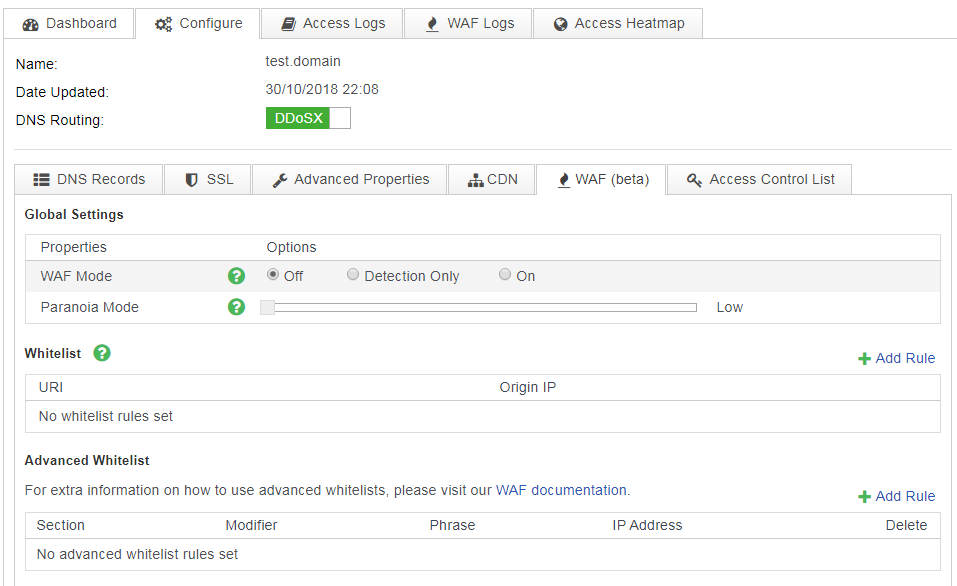
Task: Click the Paranoia Mode help icon
Action: tap(236, 307)
